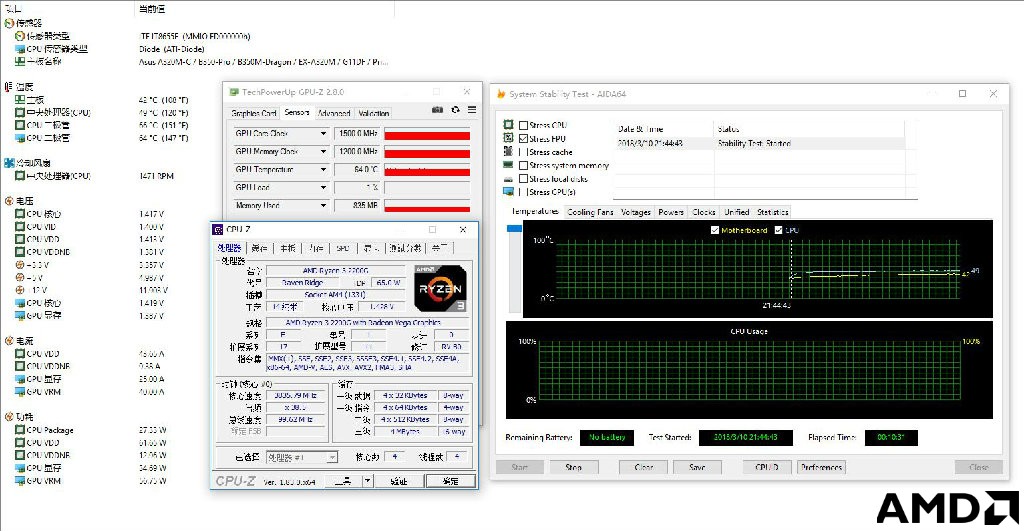Open the 处理器 #1 selection combo box
The height and width of the screenshot is (531, 1024).
coord(302,457)
